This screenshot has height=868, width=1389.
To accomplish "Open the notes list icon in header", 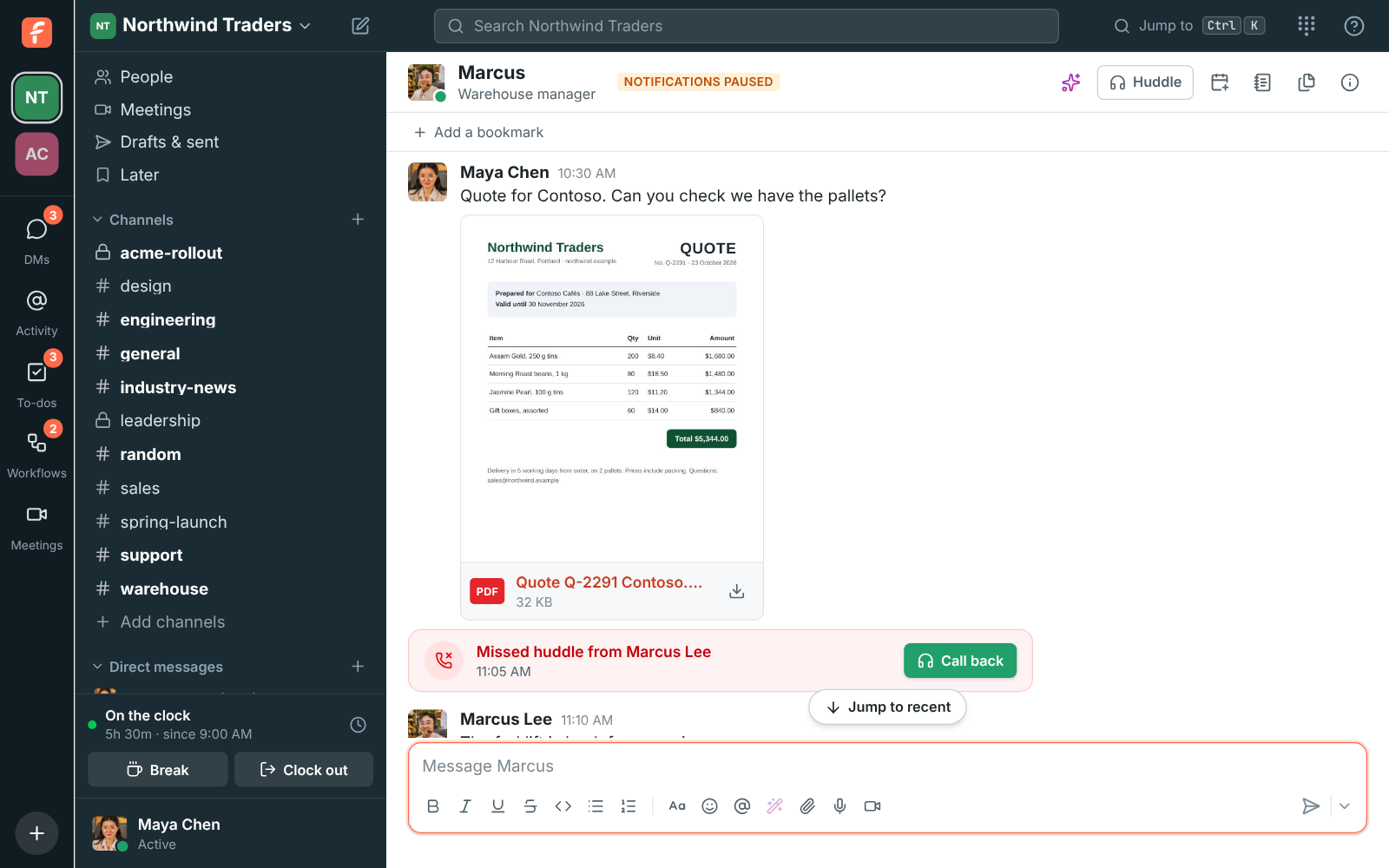I will (x=1262, y=82).
